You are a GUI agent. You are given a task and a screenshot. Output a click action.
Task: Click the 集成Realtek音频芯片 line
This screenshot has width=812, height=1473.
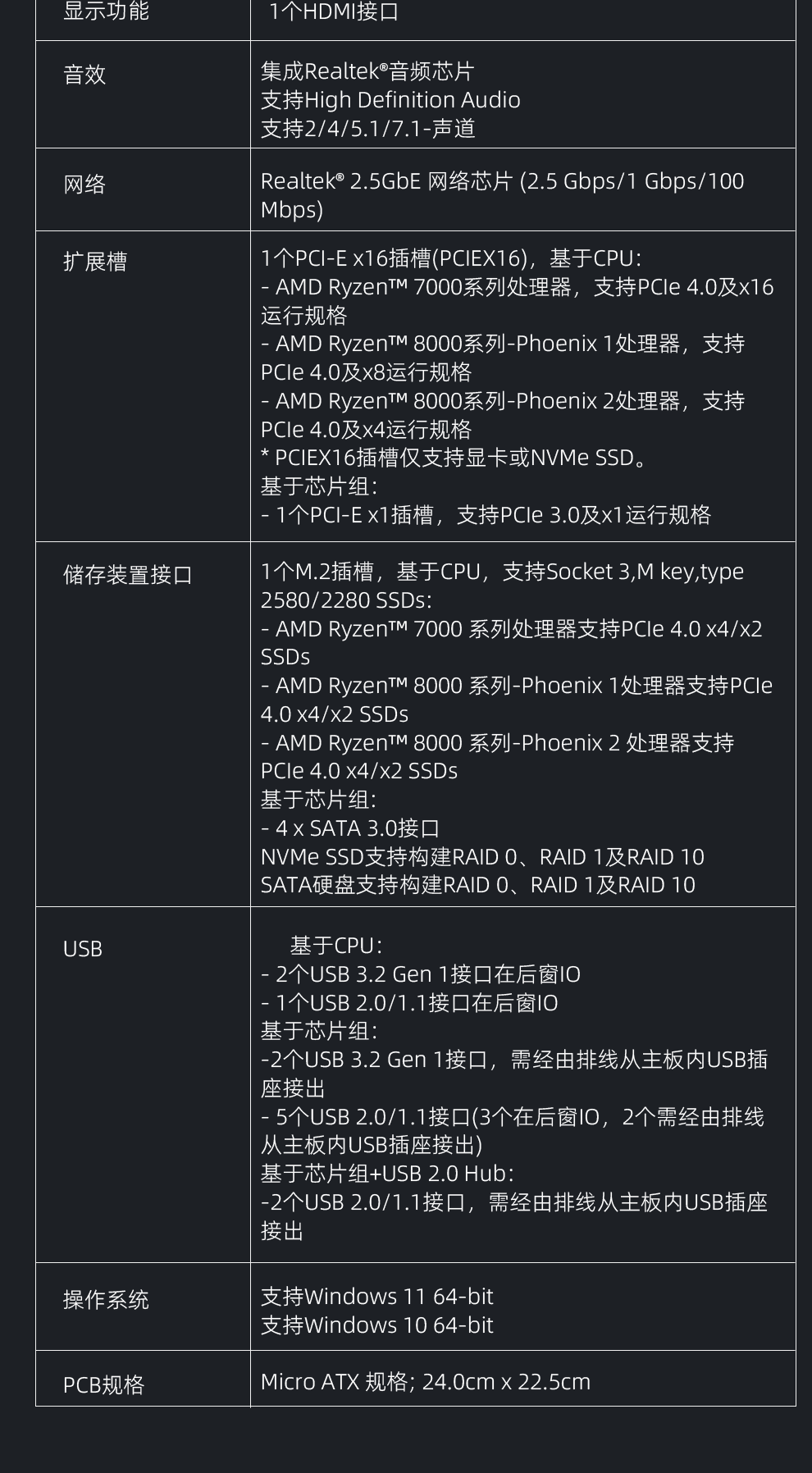point(367,71)
